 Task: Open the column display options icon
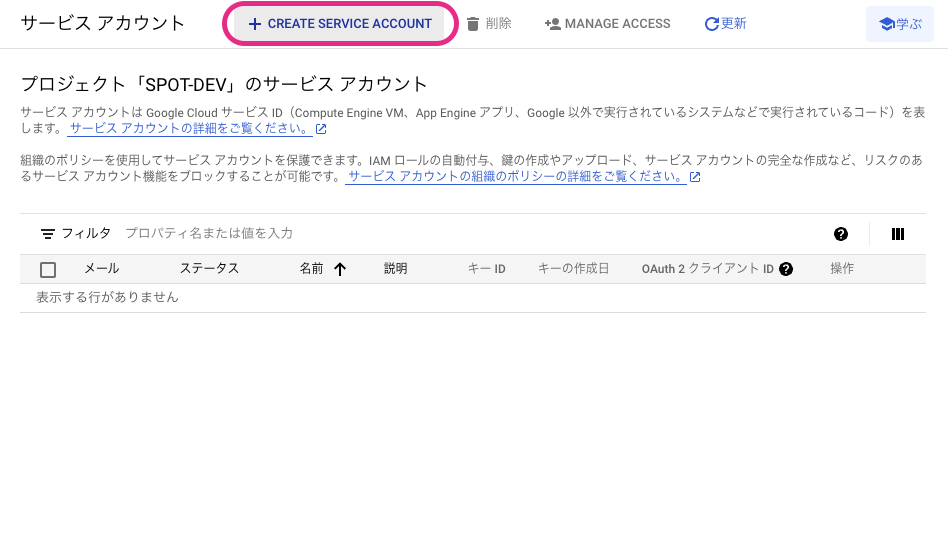point(898,234)
